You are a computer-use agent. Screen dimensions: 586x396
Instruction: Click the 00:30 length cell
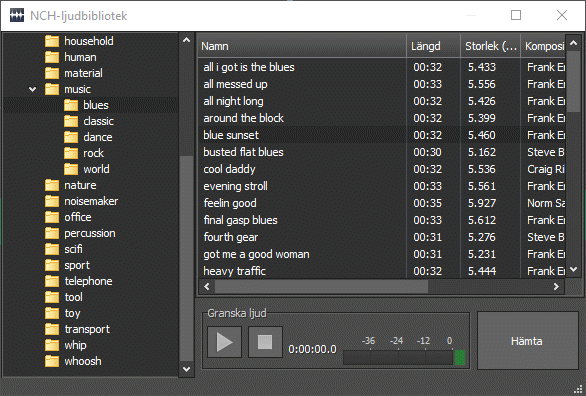[x=428, y=152]
